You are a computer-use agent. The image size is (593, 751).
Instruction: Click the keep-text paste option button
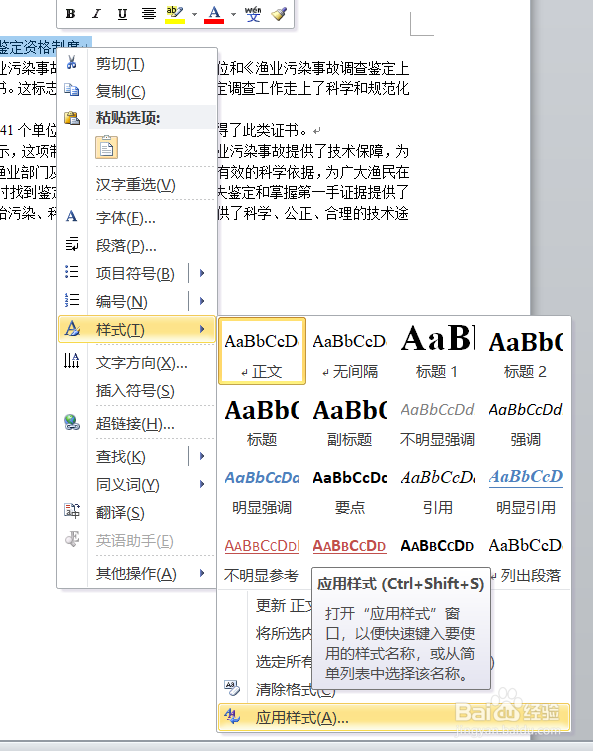[x=106, y=147]
